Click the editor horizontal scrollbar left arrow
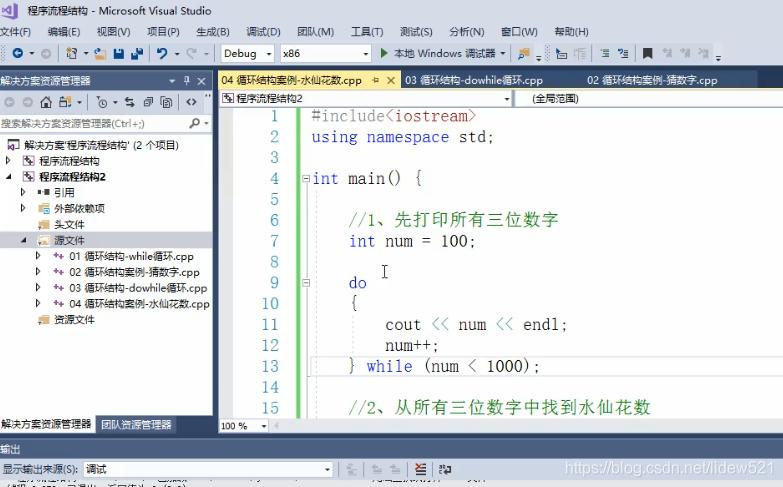The image size is (783, 487). pyautogui.click(x=276, y=426)
